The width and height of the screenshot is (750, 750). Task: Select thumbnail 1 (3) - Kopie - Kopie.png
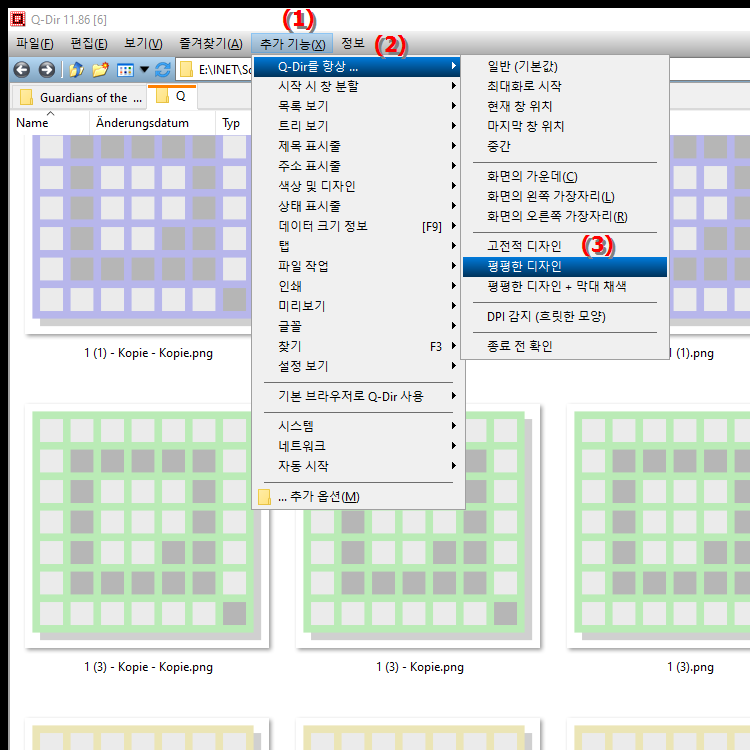click(x=147, y=526)
